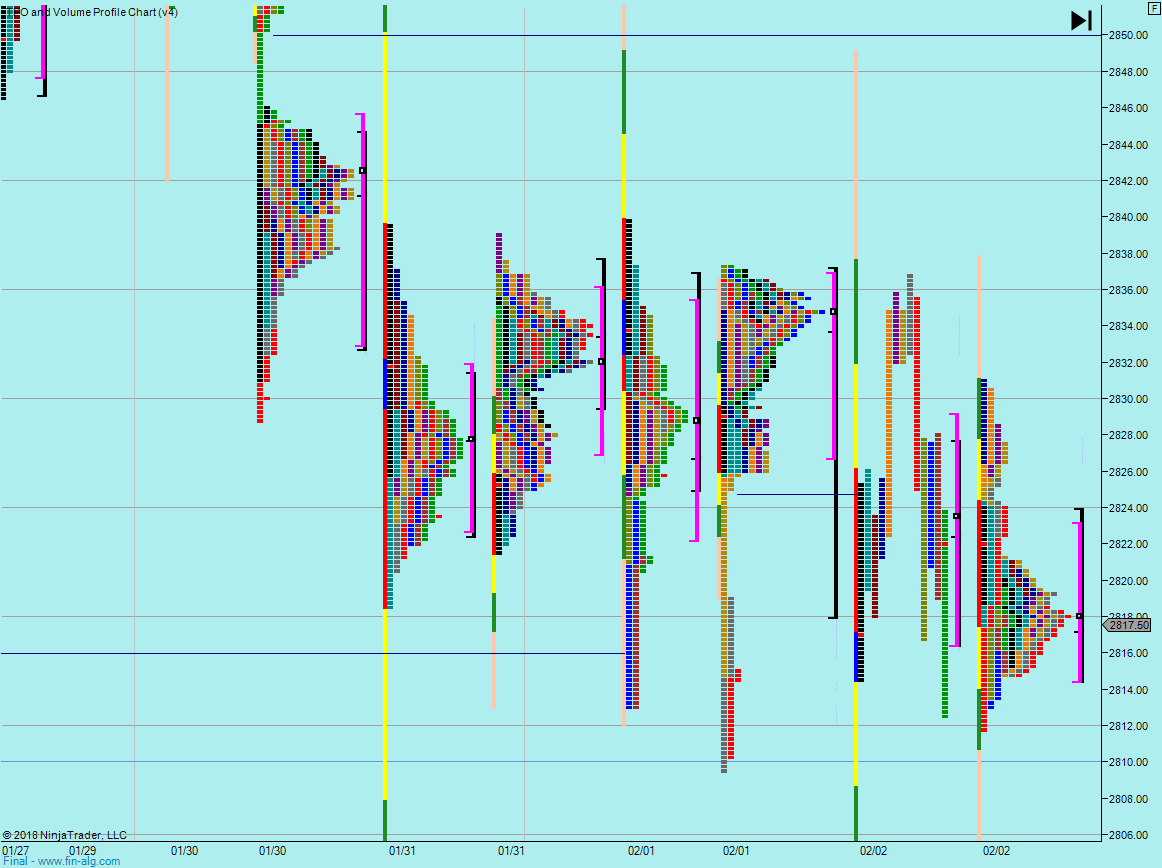The width and height of the screenshot is (1162, 868).
Task: Click the 01/27 date axis label
Action: 16,850
